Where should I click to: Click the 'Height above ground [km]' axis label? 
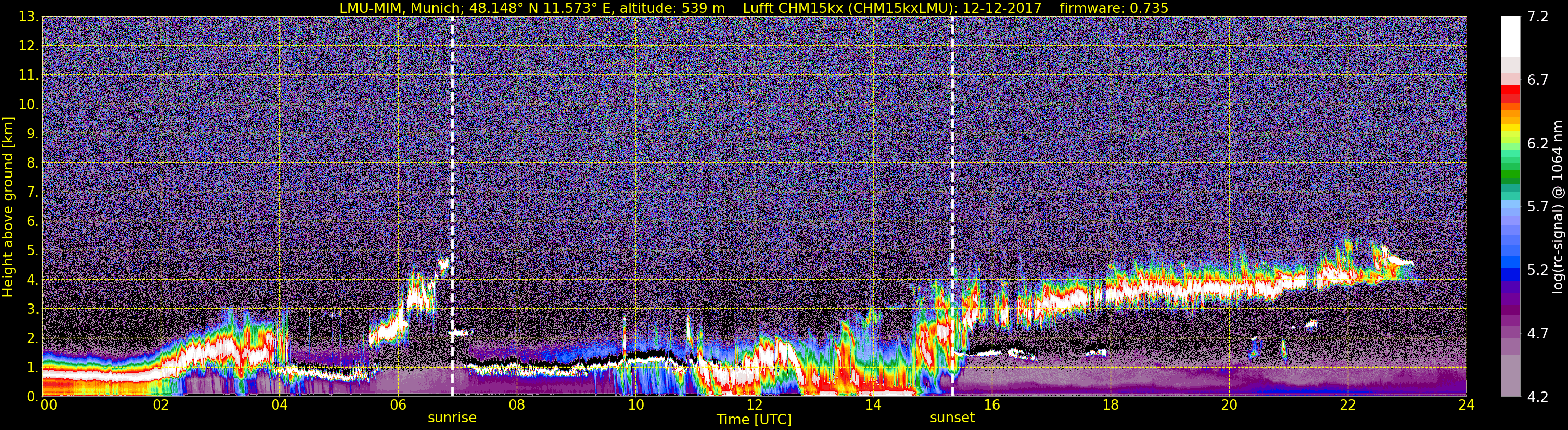pyautogui.click(x=8, y=207)
